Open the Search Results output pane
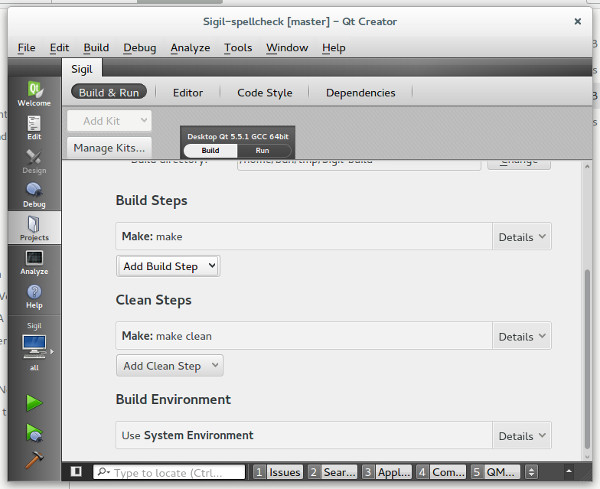 point(333,472)
